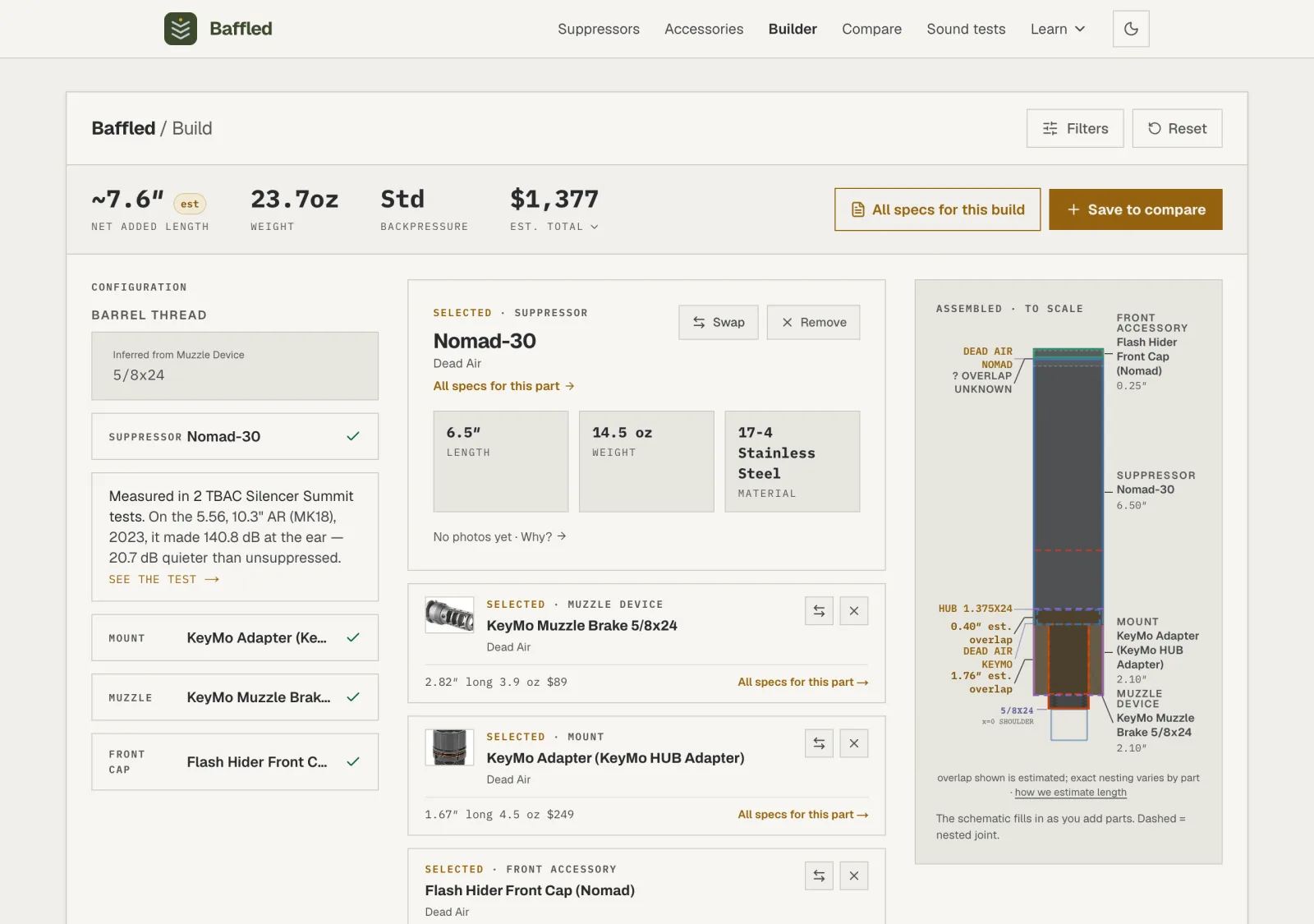Open all specs for KeyMo Muzzle Brake
The height and width of the screenshot is (924, 1314).
802,682
